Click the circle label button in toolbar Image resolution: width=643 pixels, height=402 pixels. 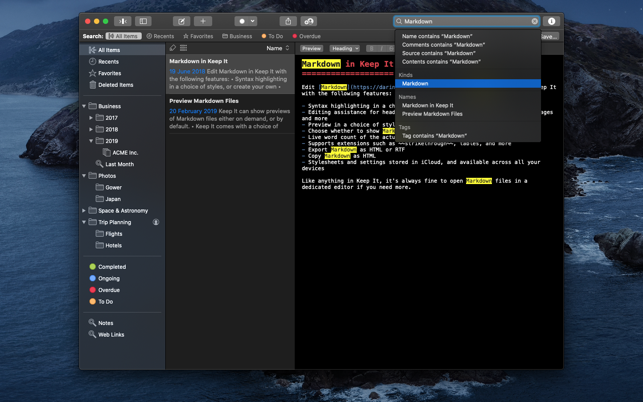click(x=242, y=21)
